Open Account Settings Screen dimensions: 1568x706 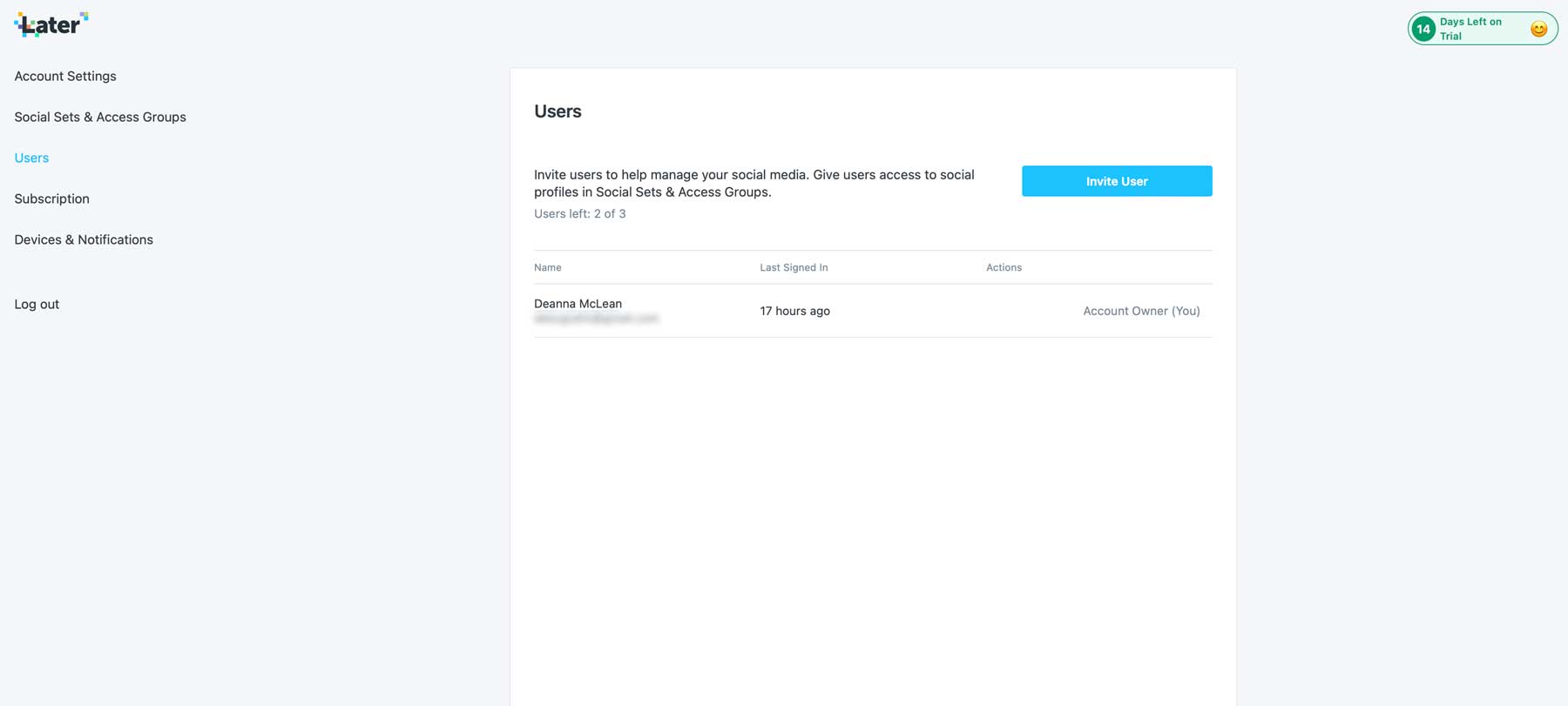click(65, 76)
